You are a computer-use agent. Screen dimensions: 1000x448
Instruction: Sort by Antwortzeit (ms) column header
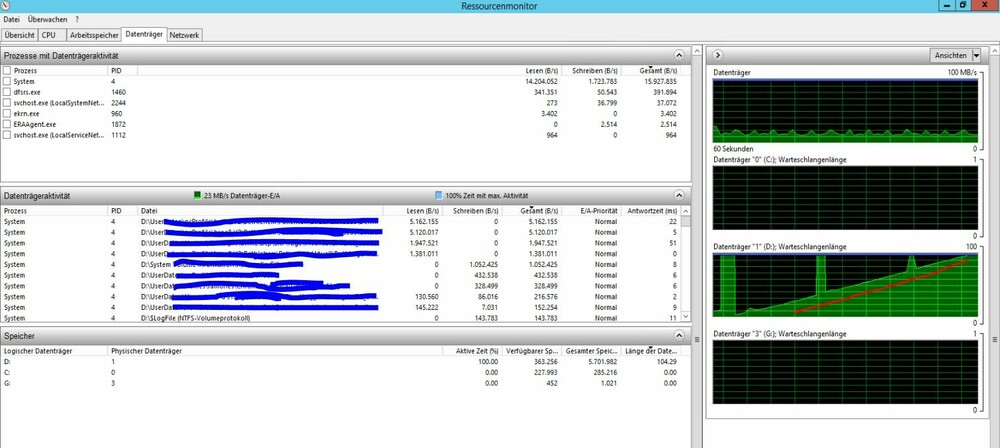(651, 211)
